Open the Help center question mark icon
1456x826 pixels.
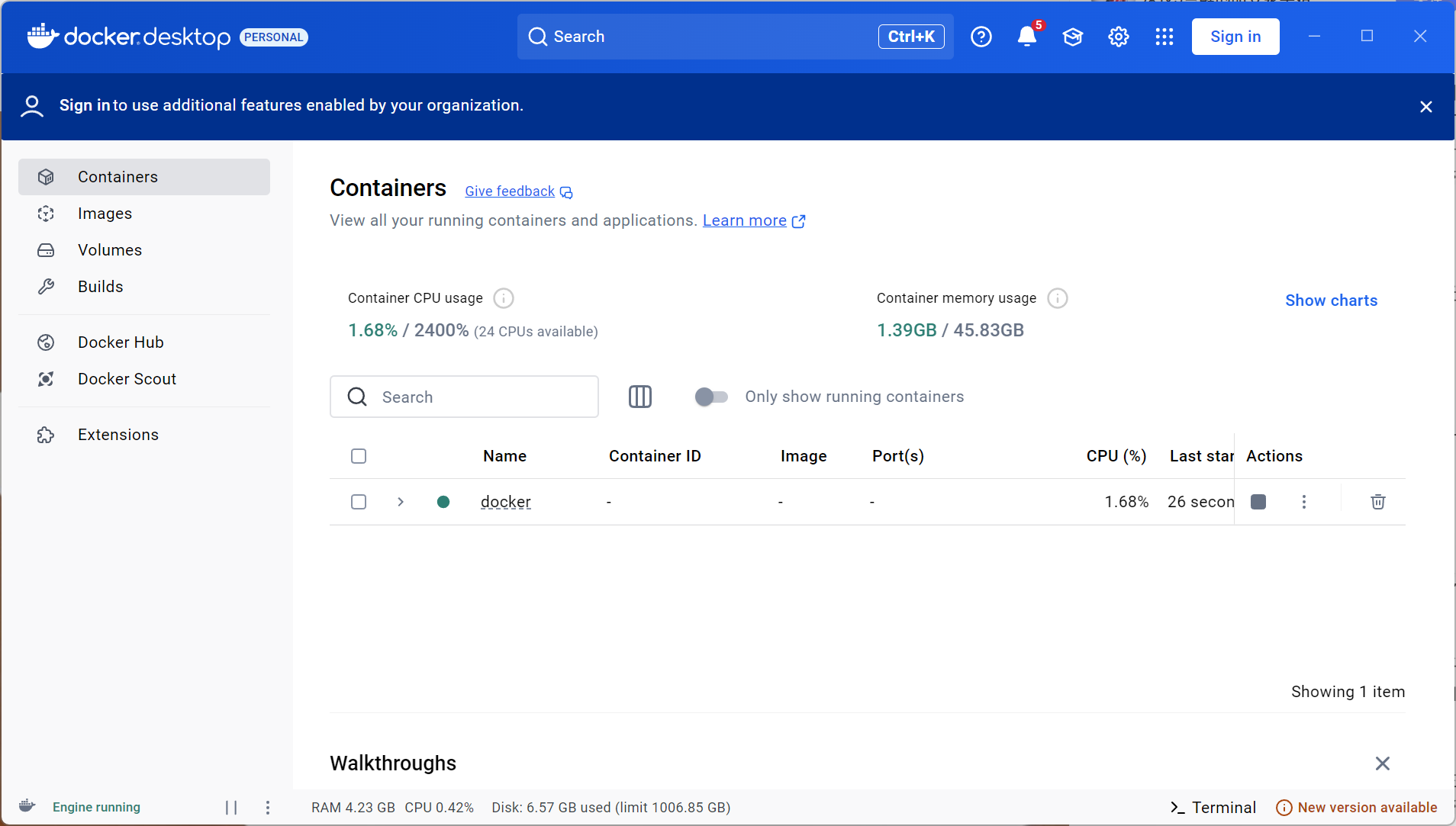click(x=981, y=37)
